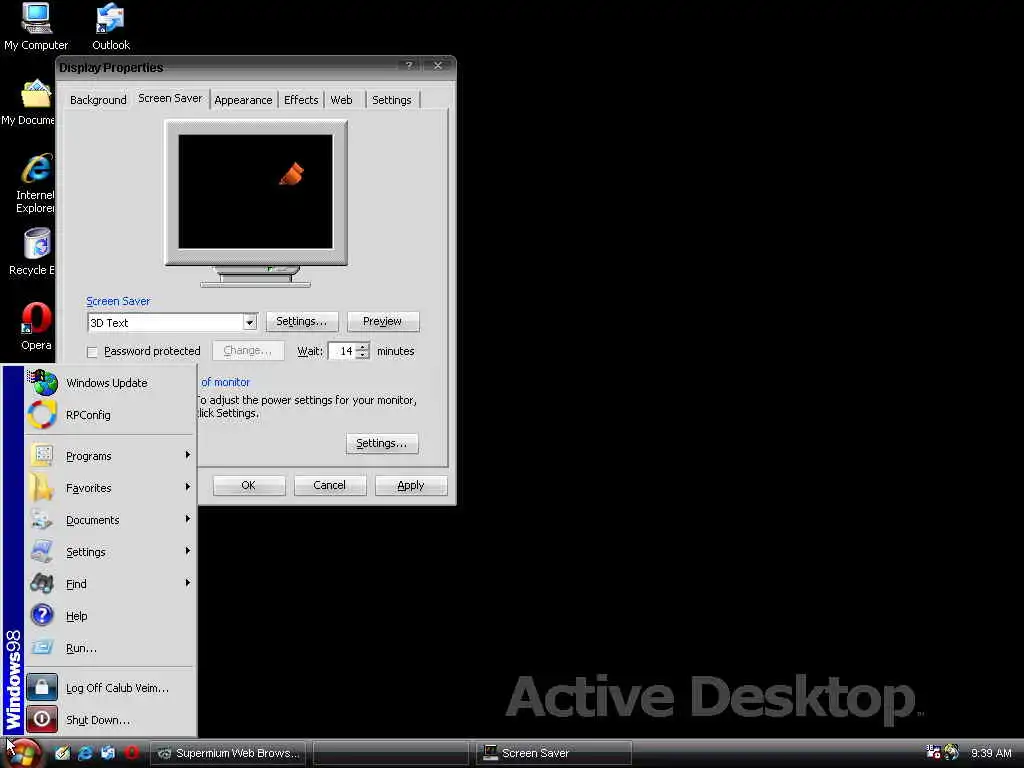Click the Wait minutes field showing 14
This screenshot has width=1024, height=768.
tap(342, 351)
